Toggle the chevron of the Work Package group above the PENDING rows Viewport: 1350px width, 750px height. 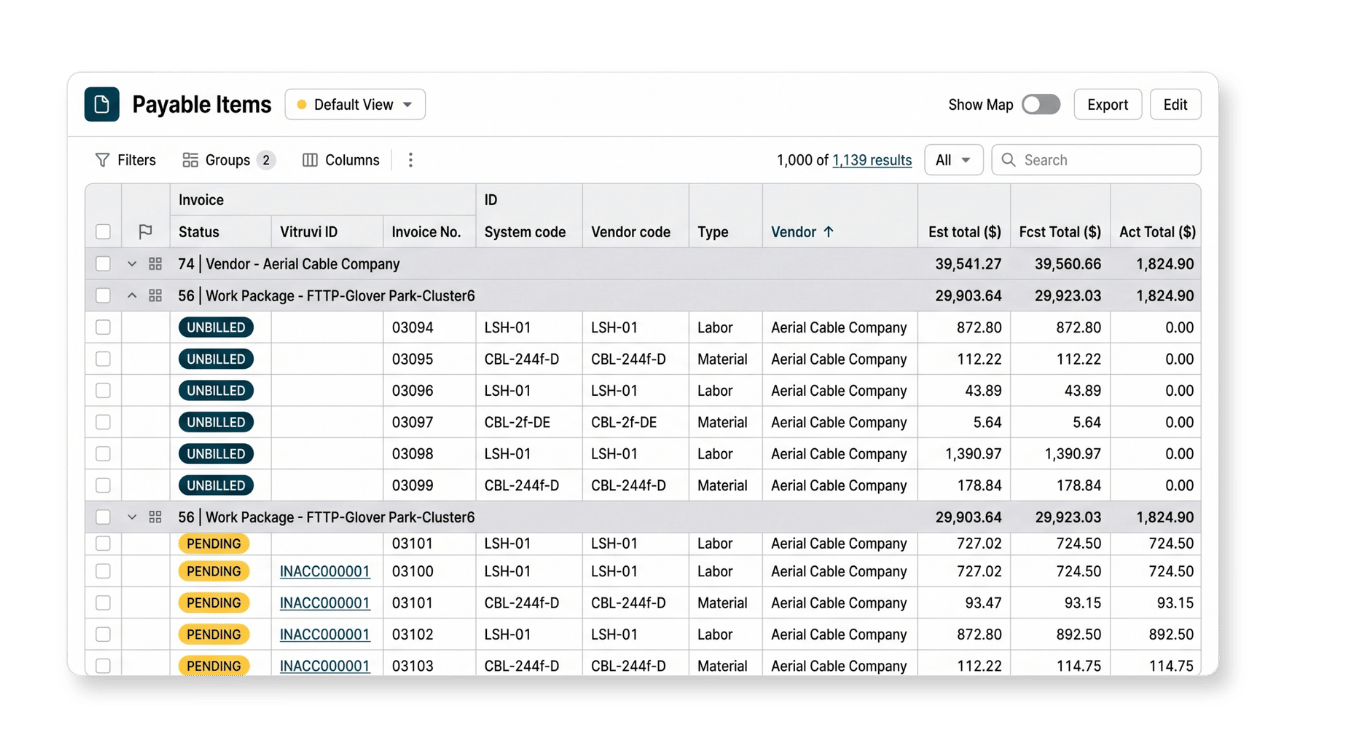click(x=131, y=517)
